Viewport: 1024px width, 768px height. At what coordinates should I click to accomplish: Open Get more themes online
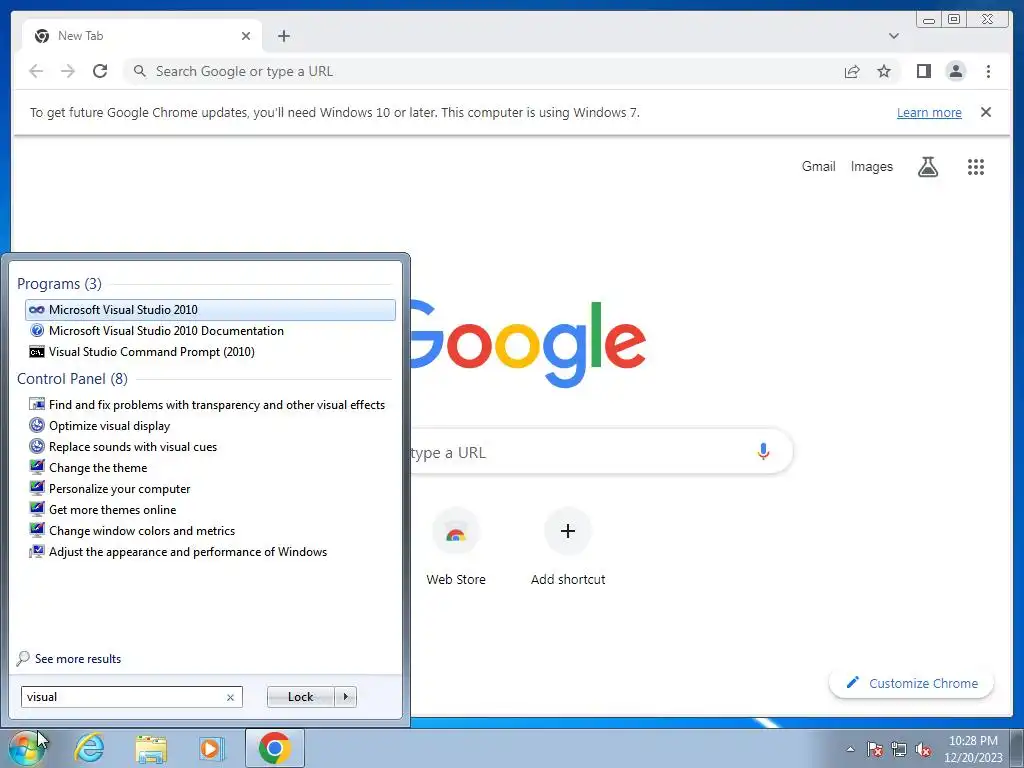210,509
